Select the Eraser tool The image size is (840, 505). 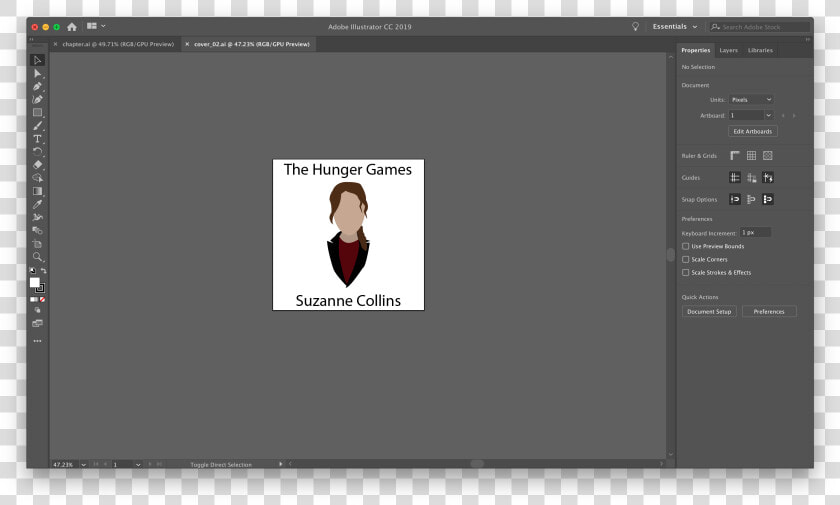(x=37, y=165)
